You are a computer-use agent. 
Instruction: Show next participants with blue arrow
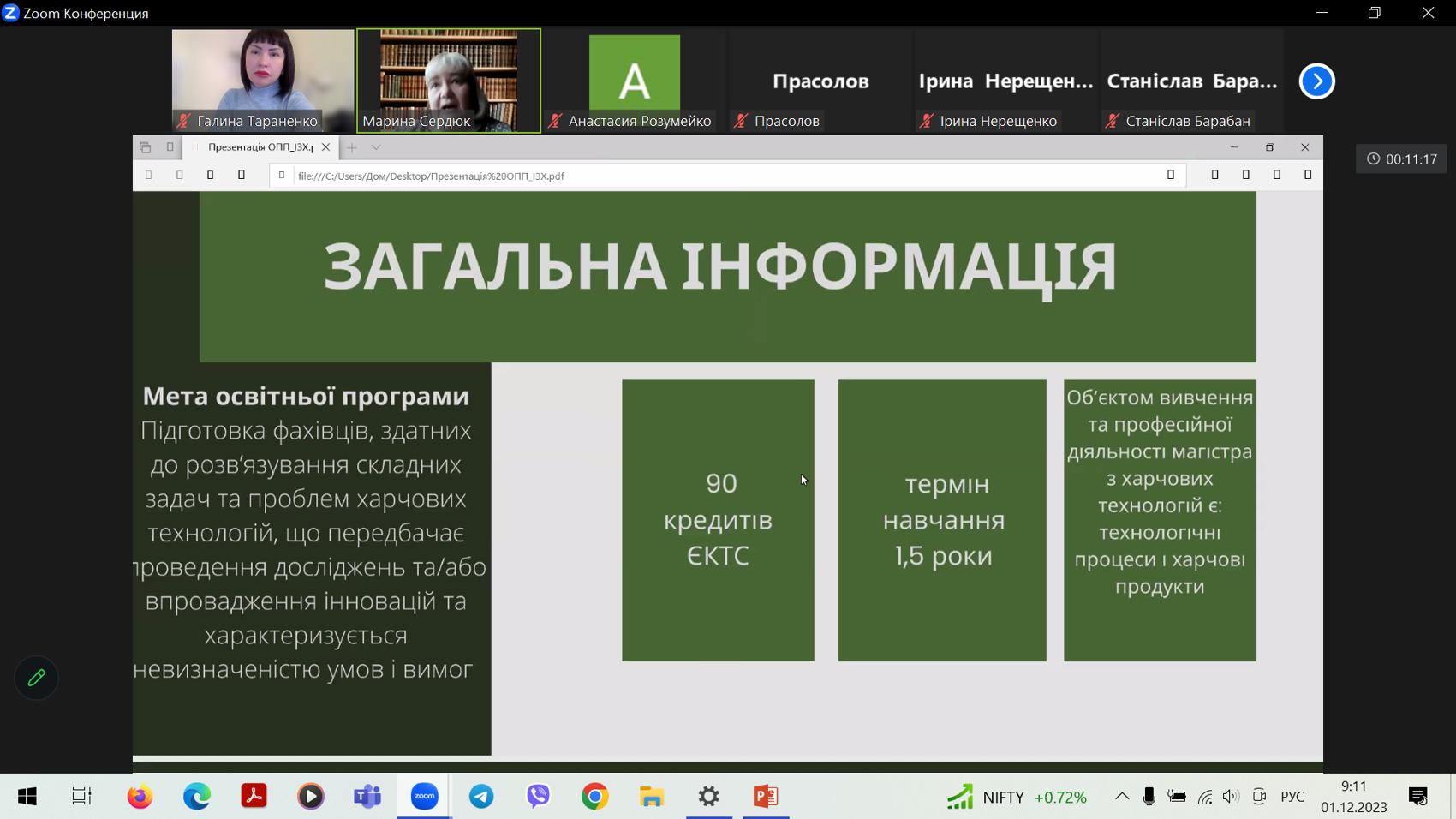pyautogui.click(x=1316, y=81)
